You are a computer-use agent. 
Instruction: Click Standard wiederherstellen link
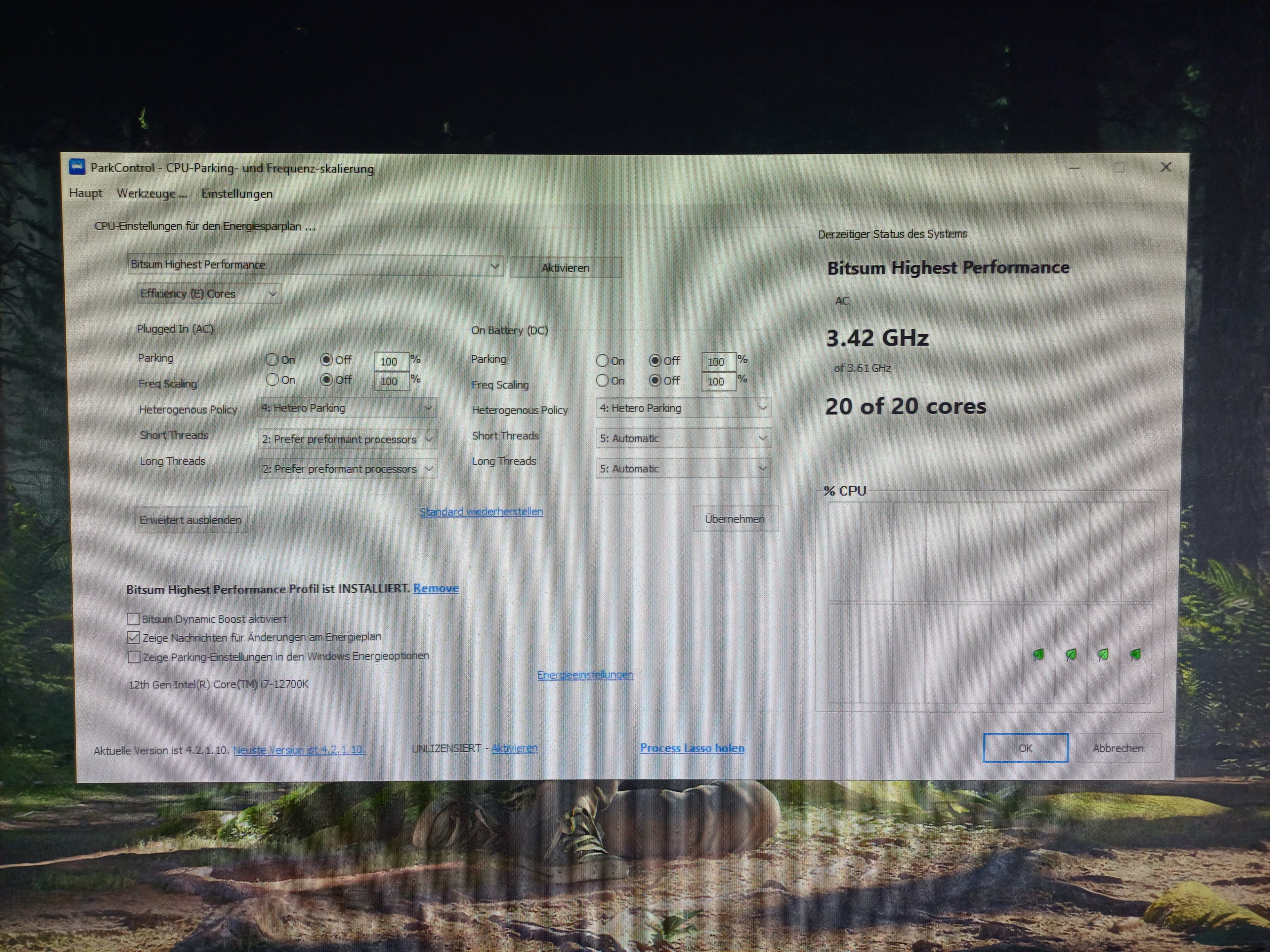(481, 511)
